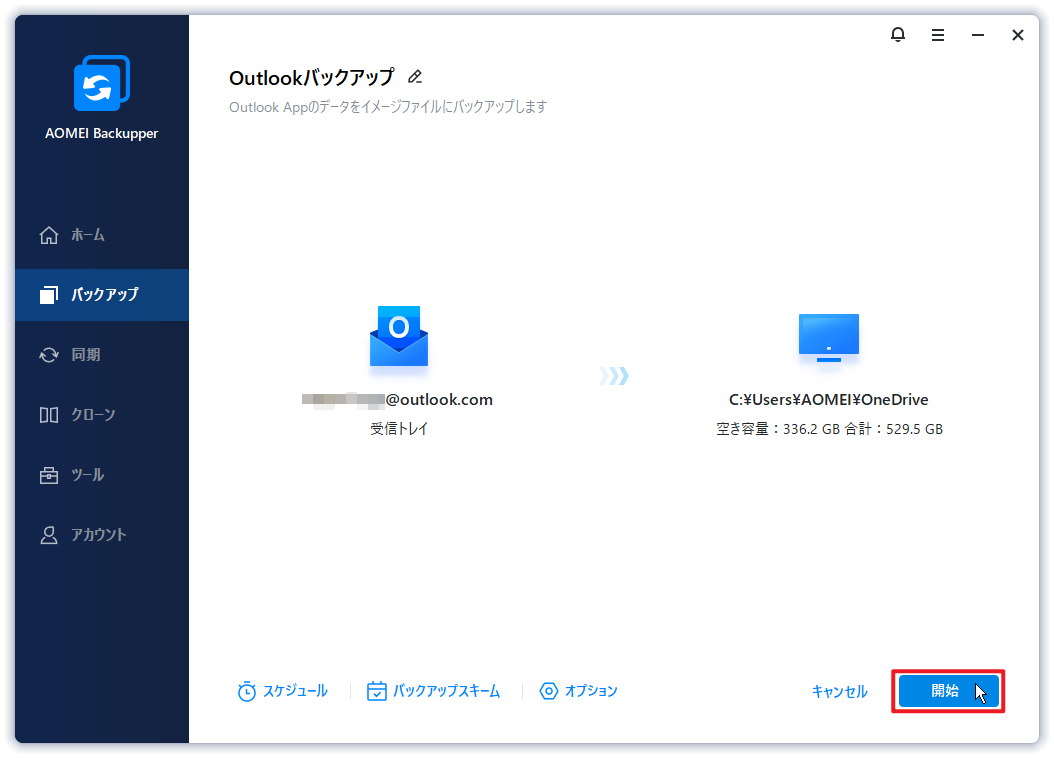Click the Outlook envelope source icon
Viewport: 1054px width, 758px height.
(x=399, y=336)
